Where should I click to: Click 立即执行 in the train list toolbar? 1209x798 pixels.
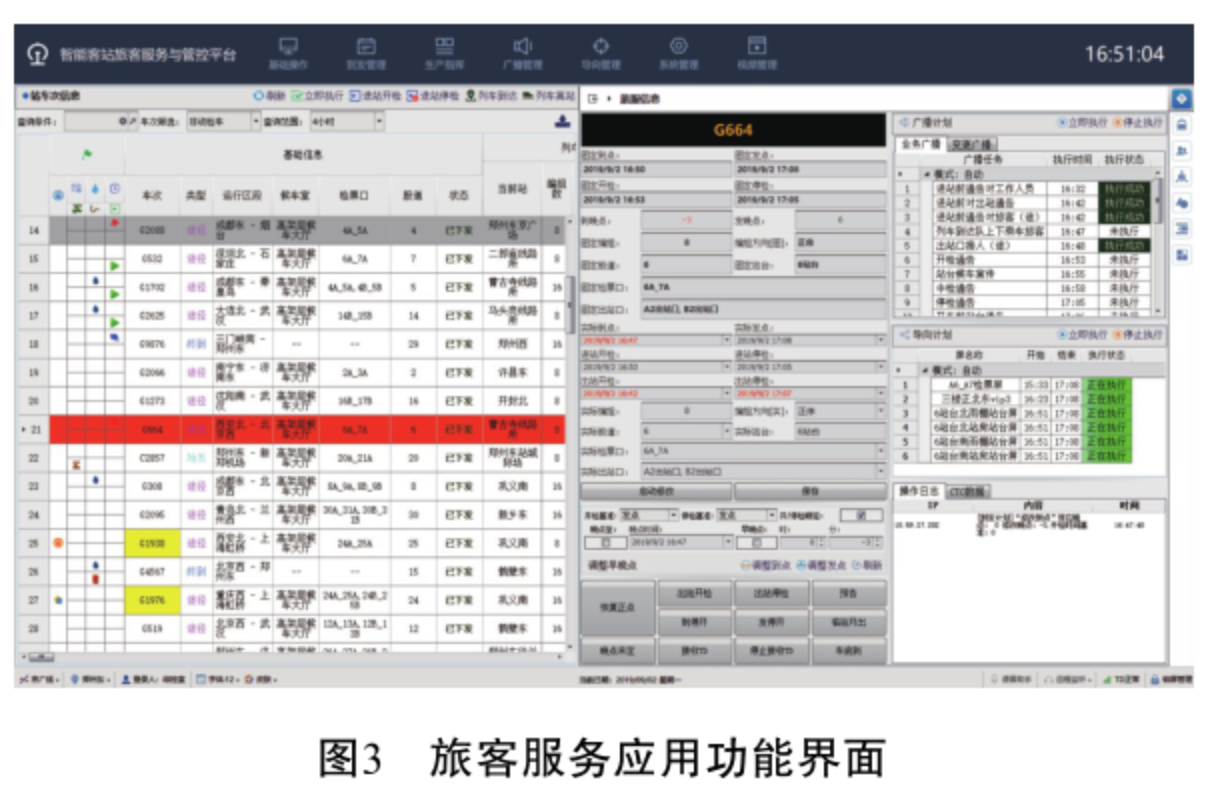pyautogui.click(x=317, y=96)
